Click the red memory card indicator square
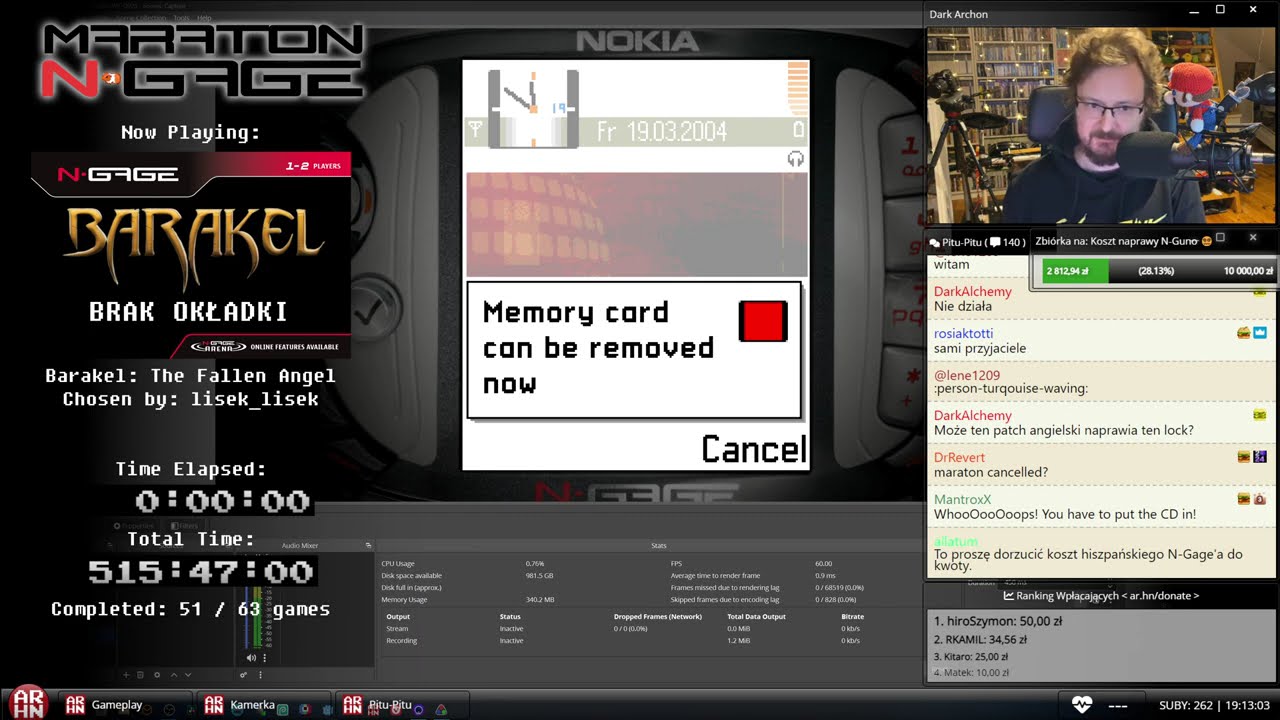The height and width of the screenshot is (720, 1280). (763, 321)
